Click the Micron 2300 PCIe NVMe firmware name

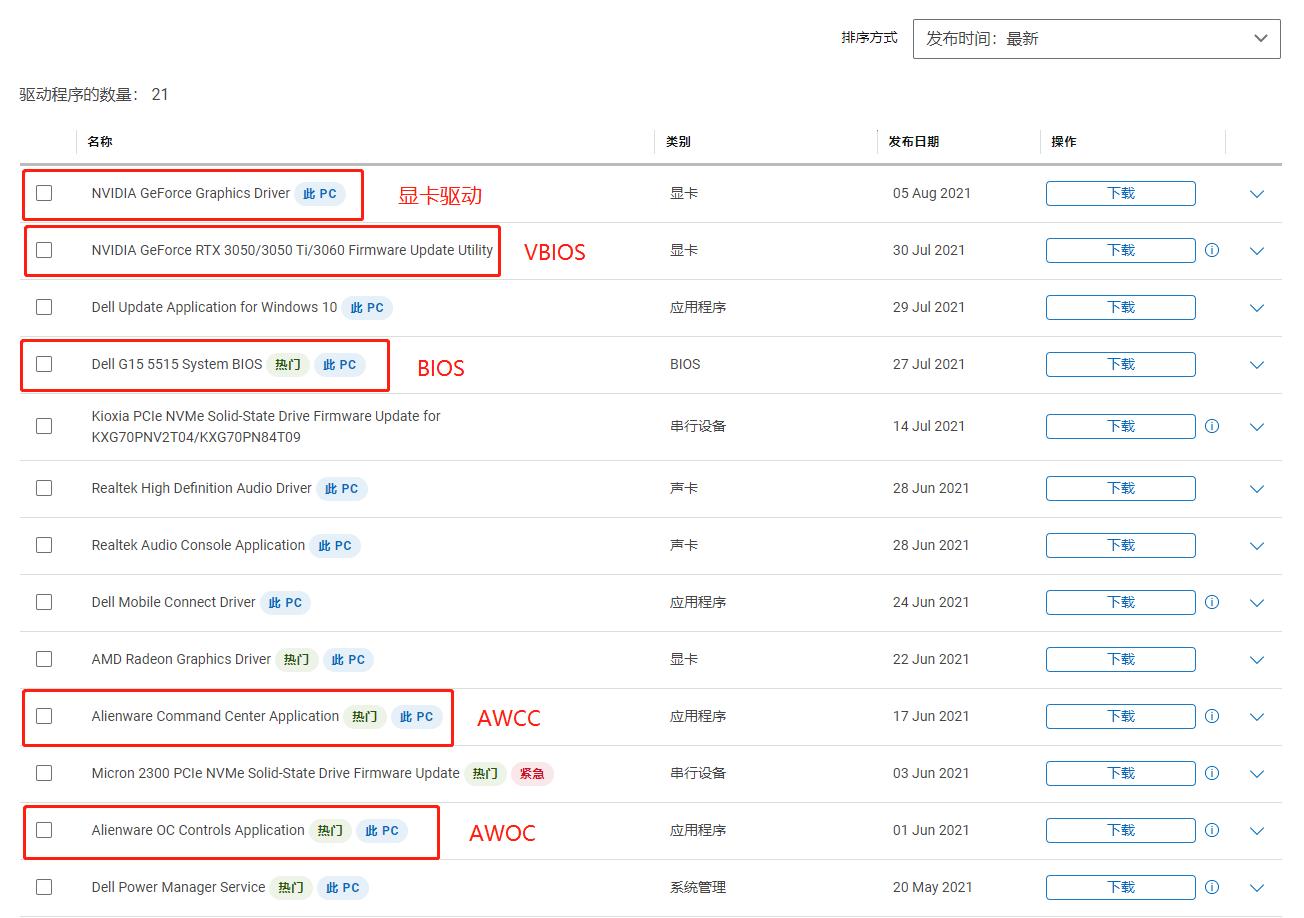click(275, 773)
